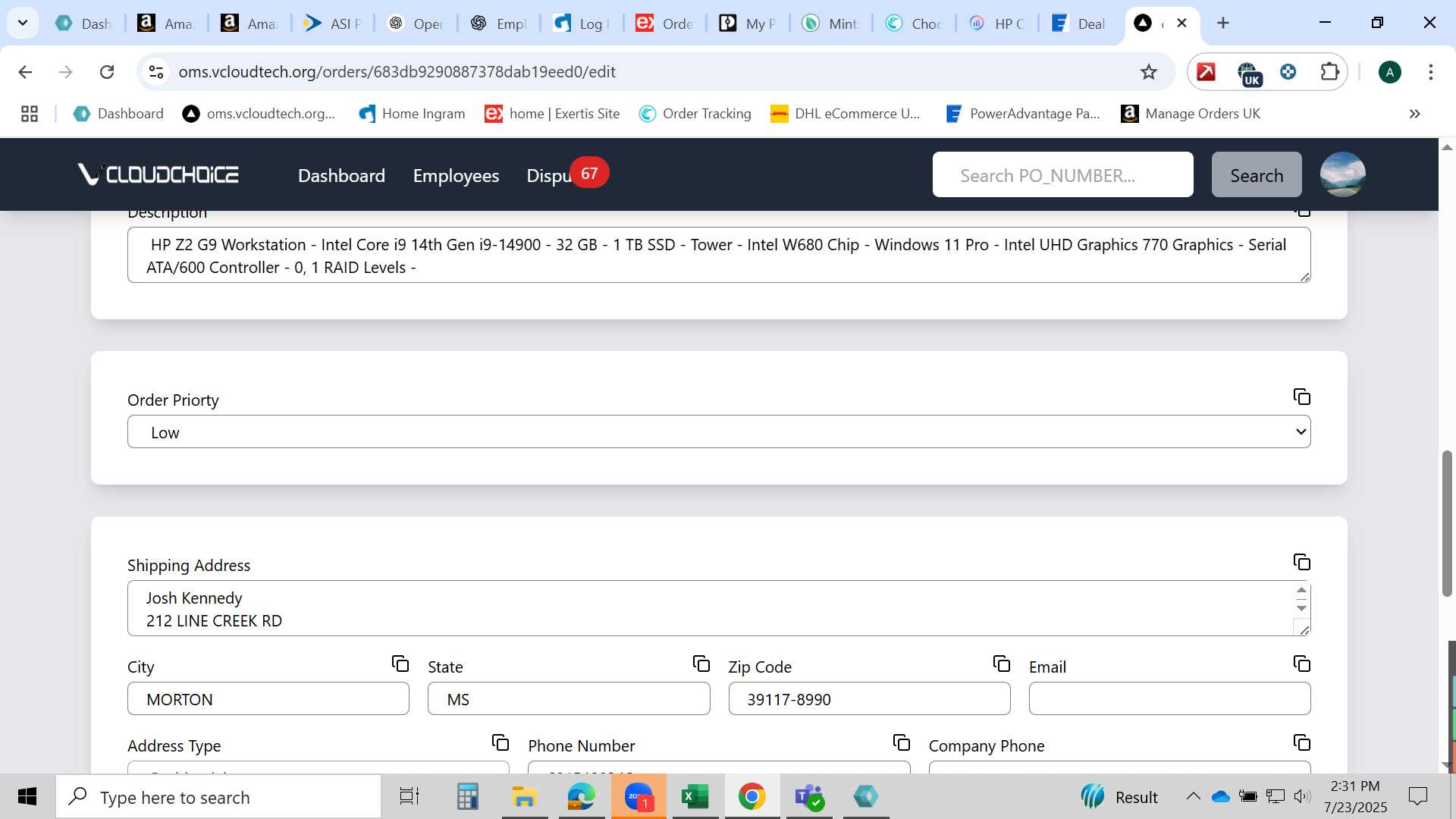The height and width of the screenshot is (819, 1456).
Task: Open home Exertis Site bookmark
Action: pos(553,114)
